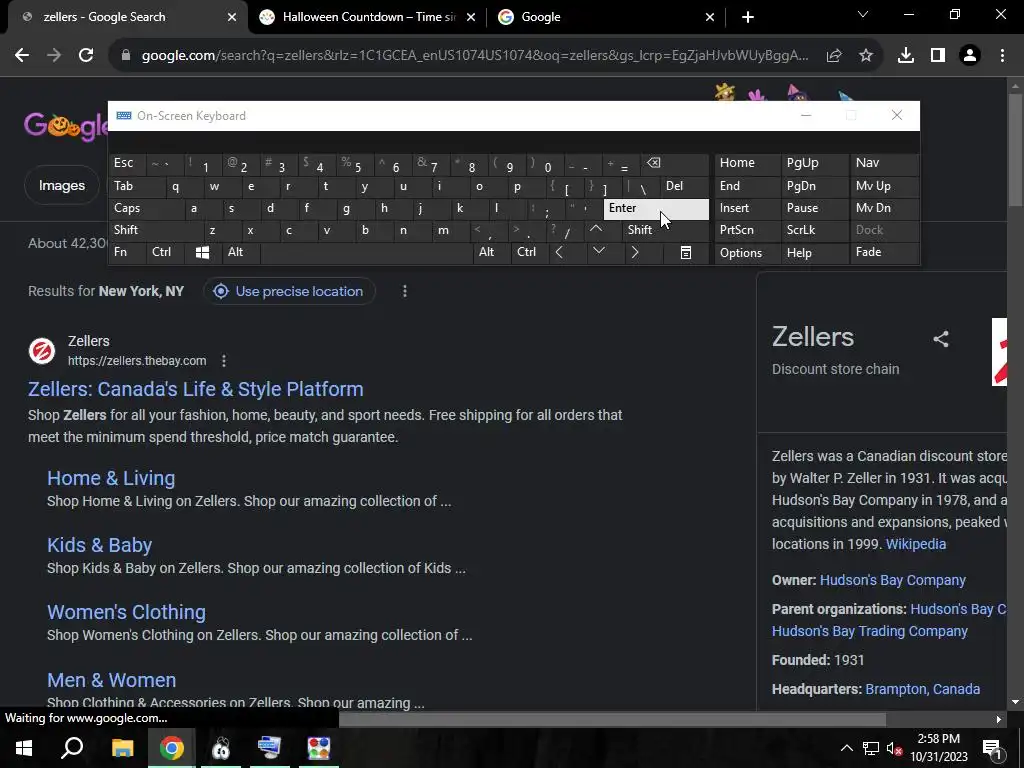Open a new tab with plus icon
1024x768 pixels.
[748, 17]
